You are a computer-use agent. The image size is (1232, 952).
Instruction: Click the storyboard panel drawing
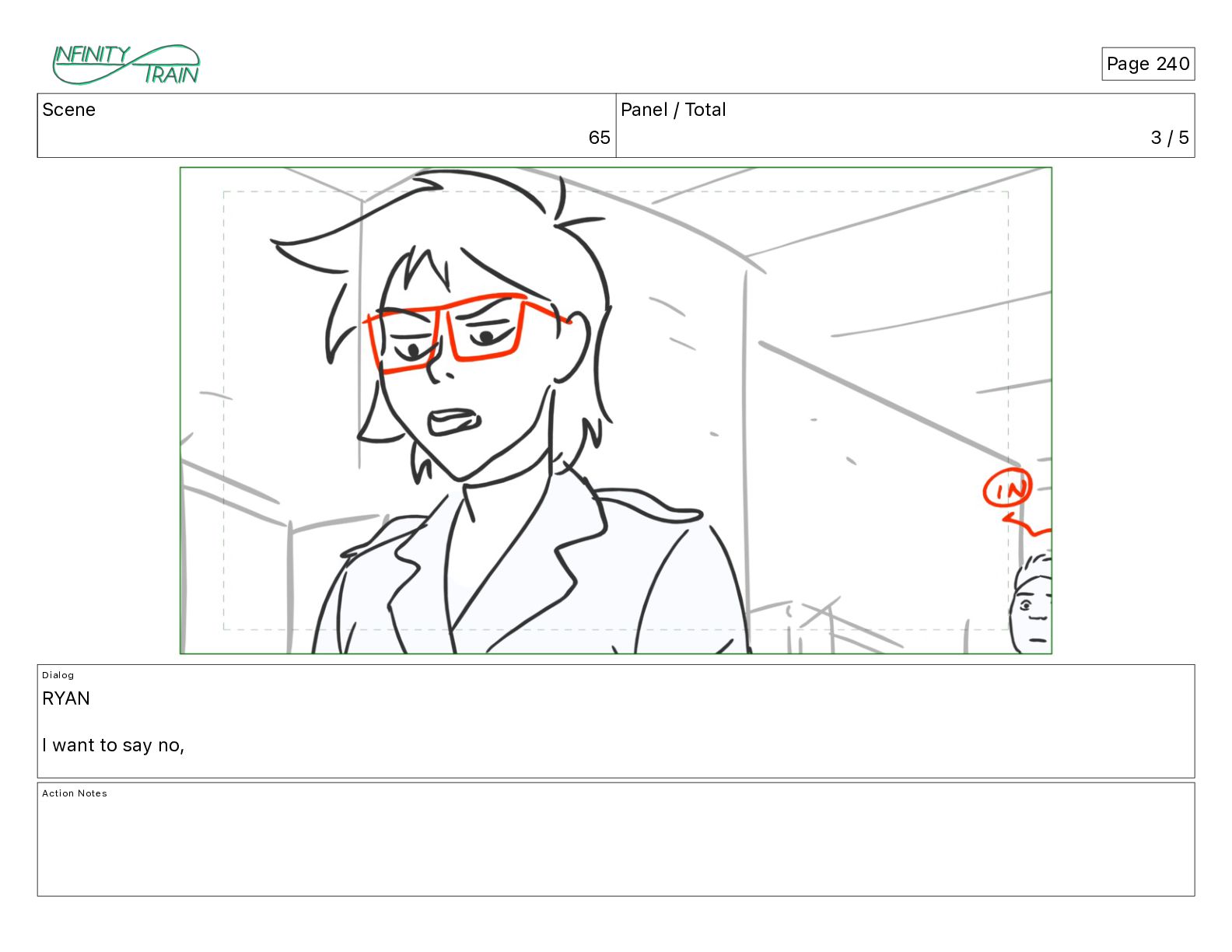[x=616, y=411]
